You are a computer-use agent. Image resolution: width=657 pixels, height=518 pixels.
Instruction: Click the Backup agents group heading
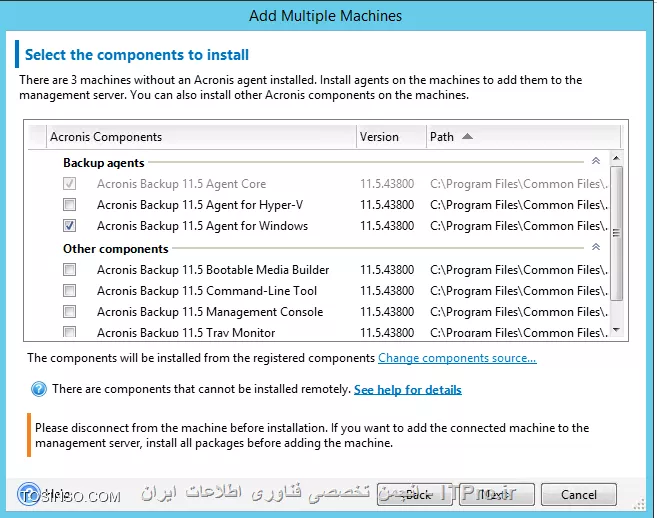click(x=103, y=163)
